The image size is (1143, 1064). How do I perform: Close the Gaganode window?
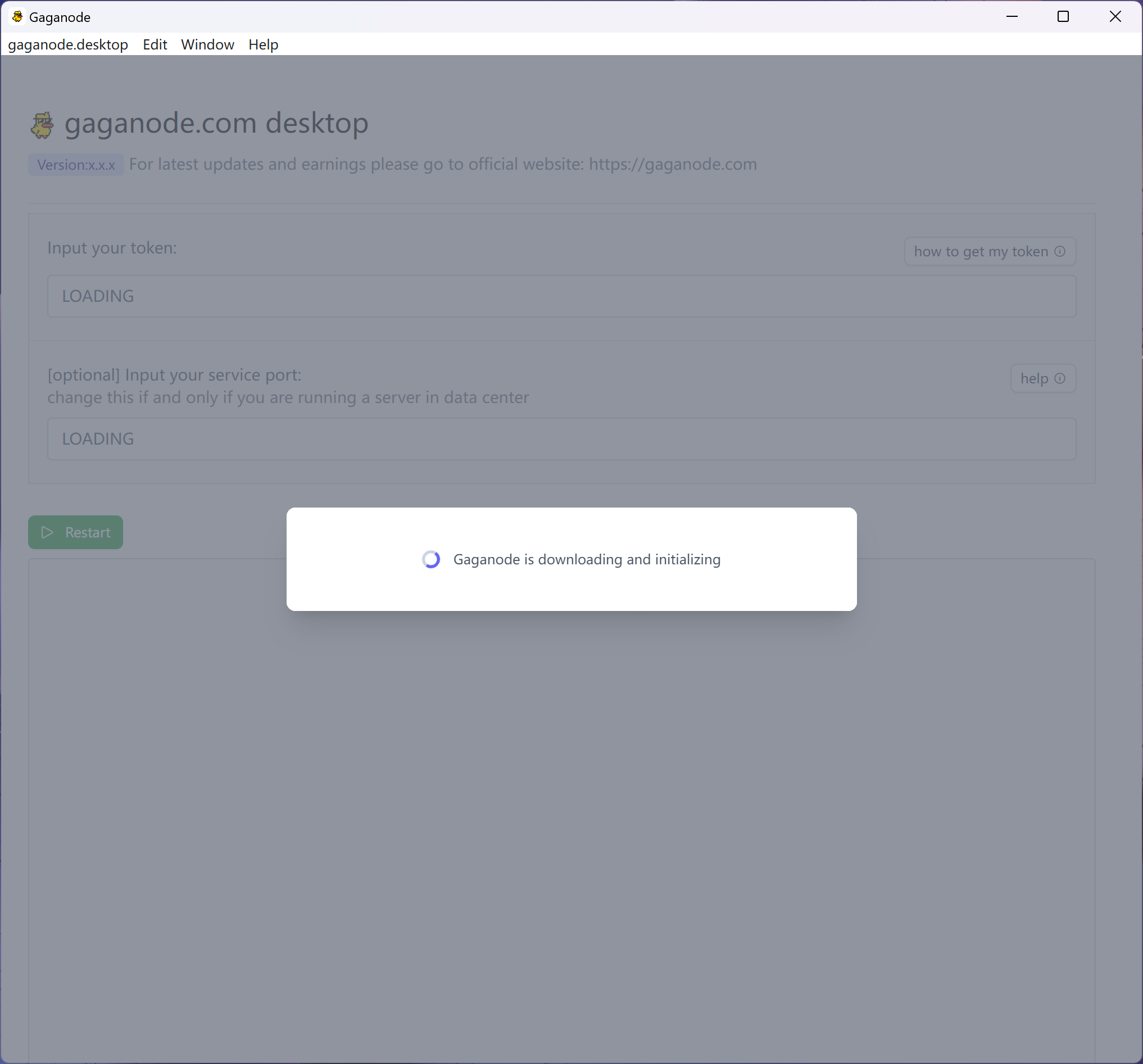1115,17
